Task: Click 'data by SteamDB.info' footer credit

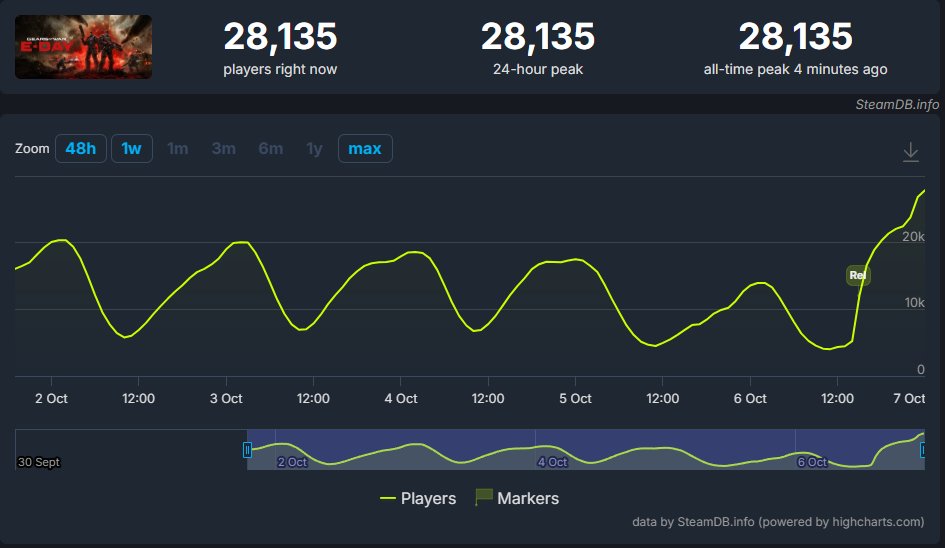Action: [x=777, y=521]
